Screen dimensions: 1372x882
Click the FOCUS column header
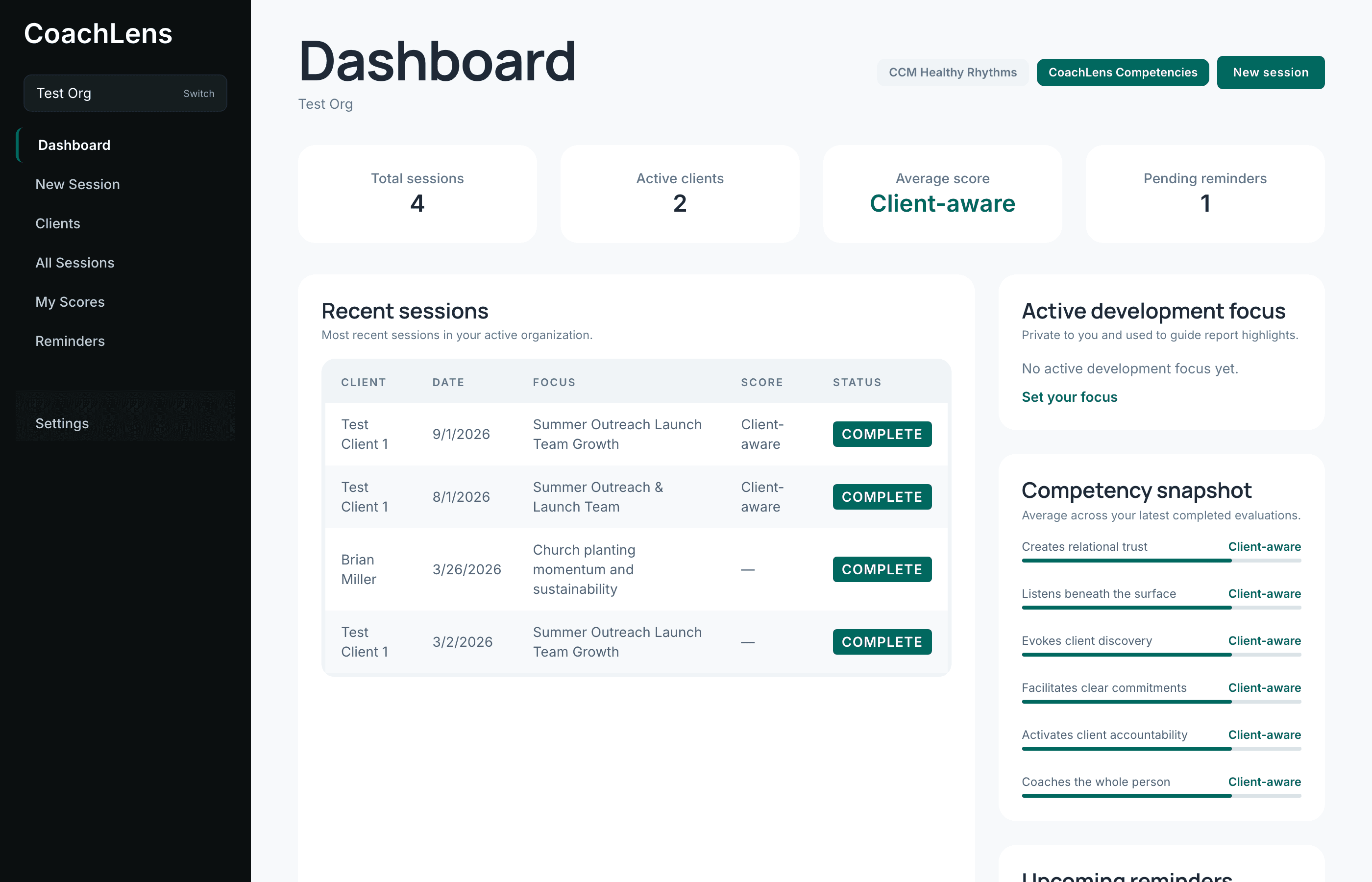point(554,382)
